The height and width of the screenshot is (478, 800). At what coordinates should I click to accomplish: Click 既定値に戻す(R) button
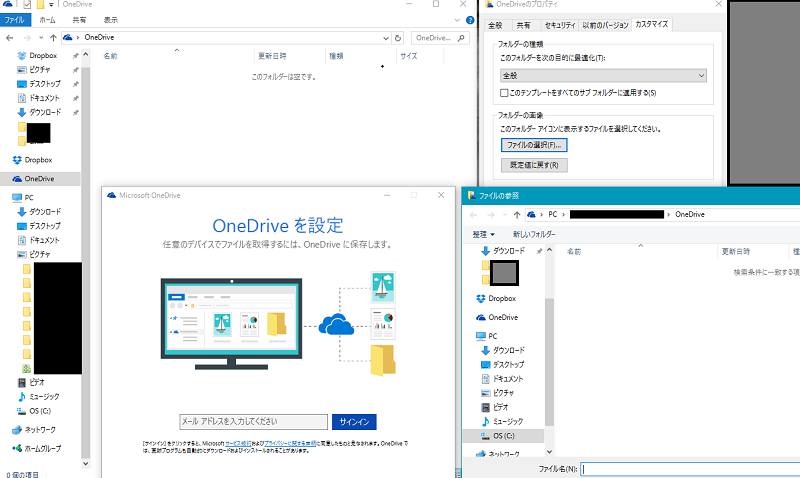(x=534, y=165)
